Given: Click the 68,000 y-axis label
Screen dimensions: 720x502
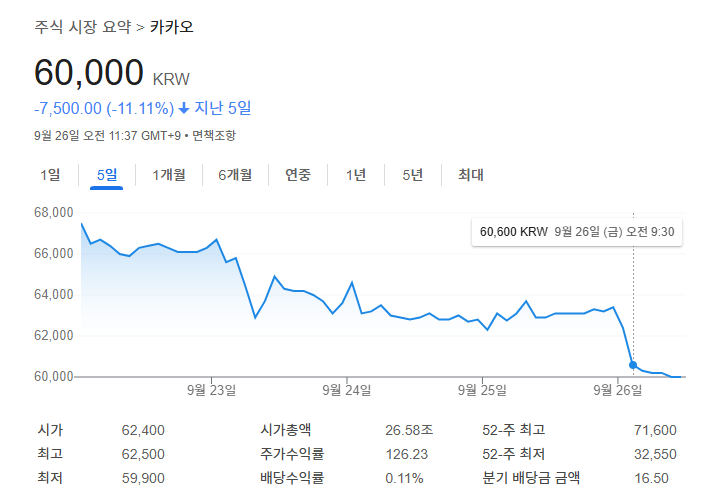Looking at the screenshot, I should click(54, 213).
